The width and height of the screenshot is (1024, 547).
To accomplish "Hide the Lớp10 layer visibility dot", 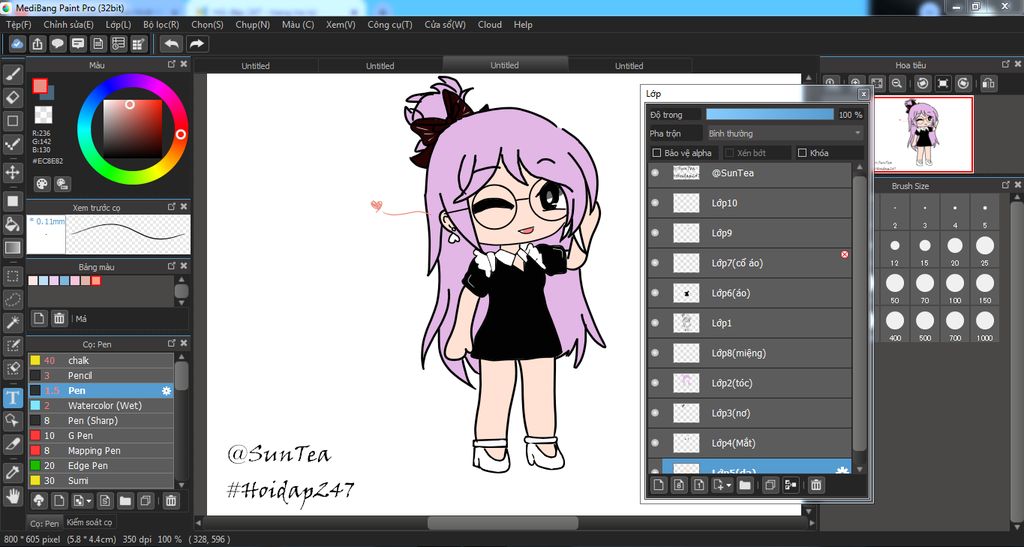I will click(655, 203).
